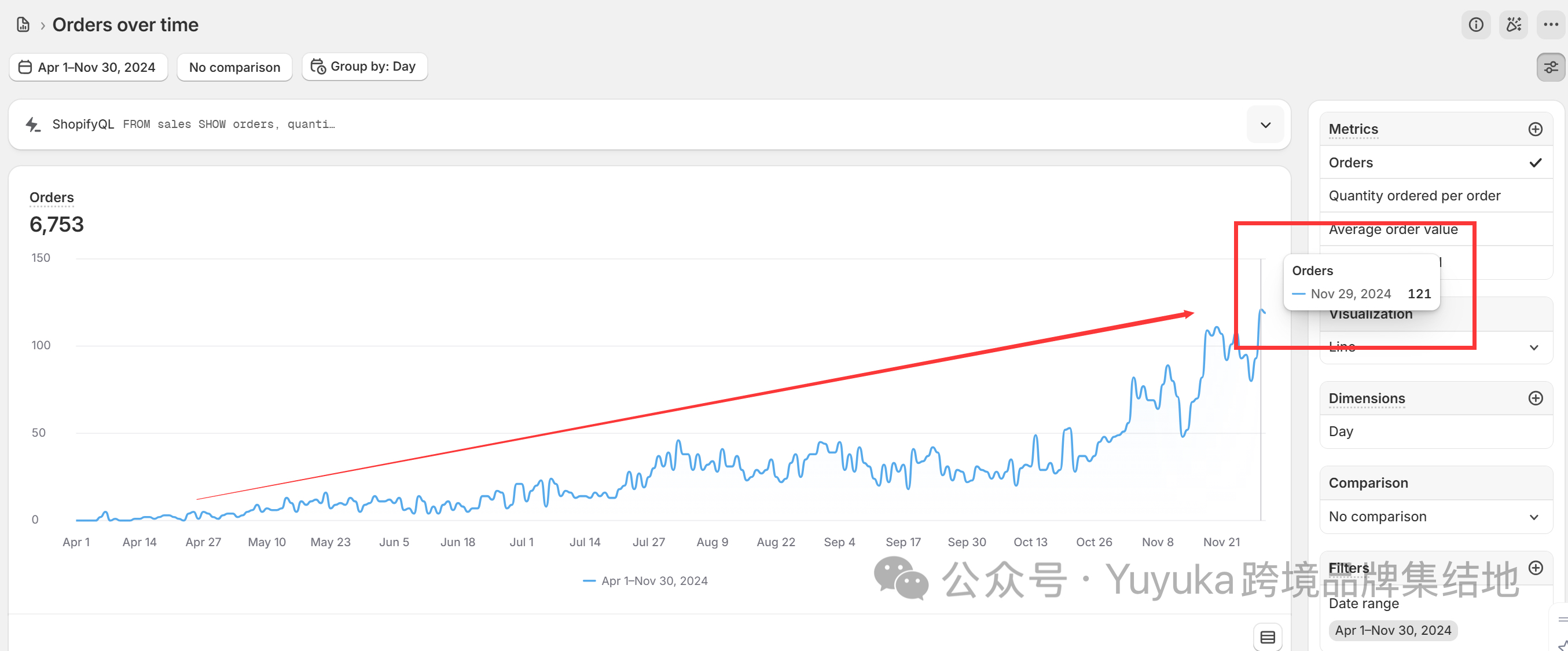Click the table view icon below chart

(x=1267, y=637)
